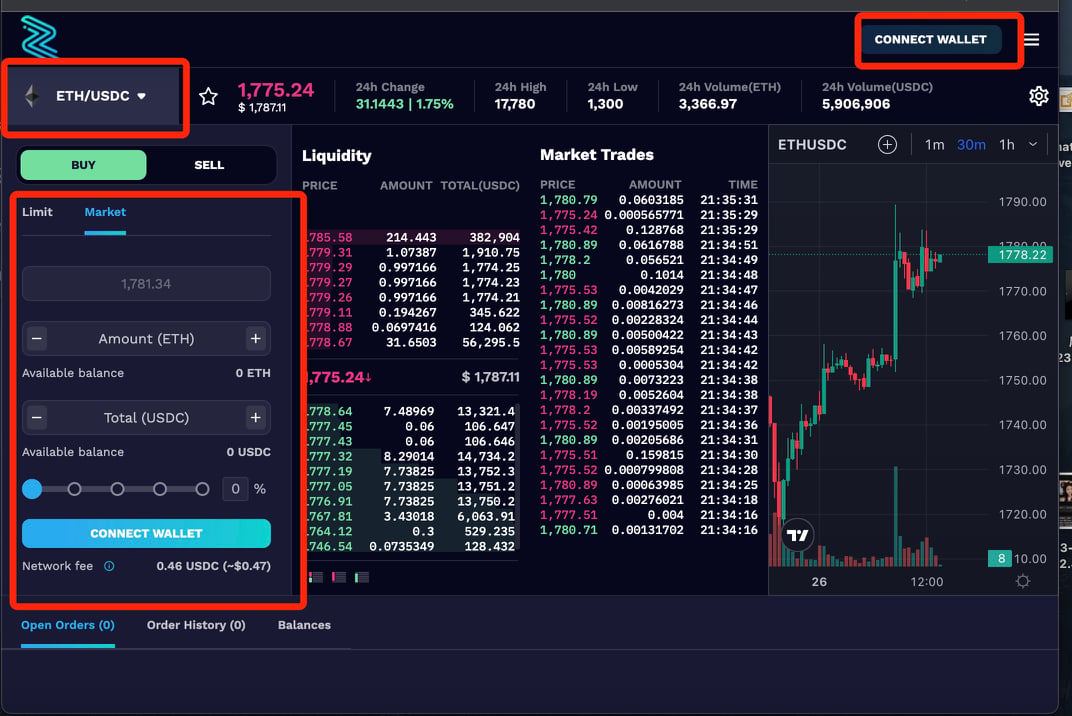This screenshot has height=716, width=1072.
Task: Switch to the SELL side toggle
Action: click(209, 165)
